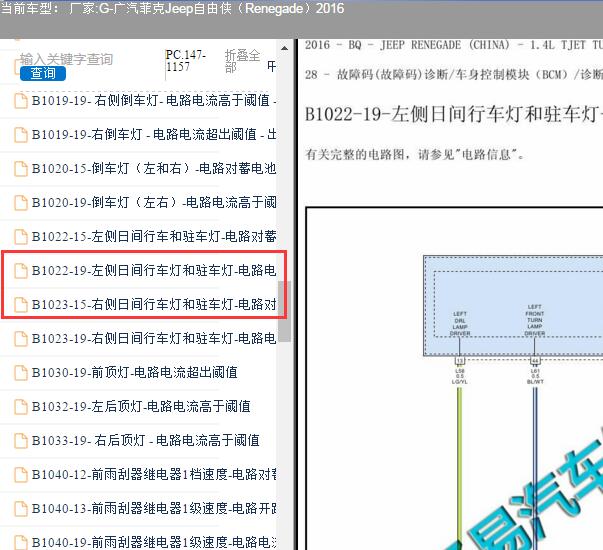Click document icon beside B1019-19- 右侧倒车灯

coord(21,101)
